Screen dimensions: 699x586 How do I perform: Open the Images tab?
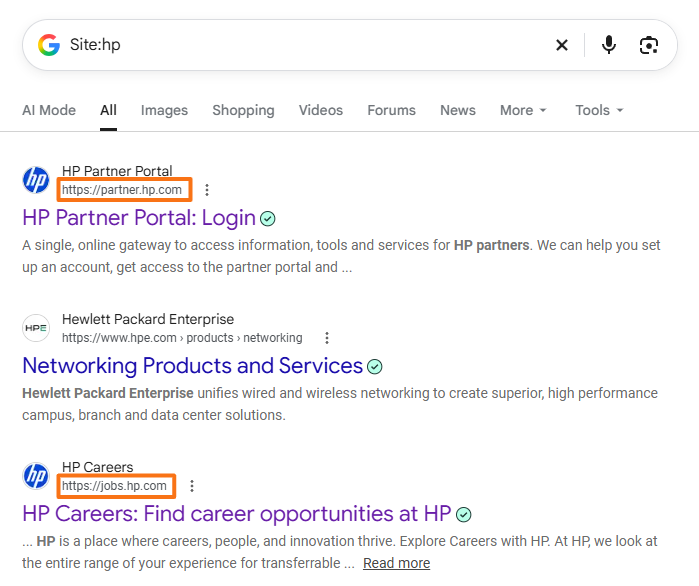tap(164, 110)
